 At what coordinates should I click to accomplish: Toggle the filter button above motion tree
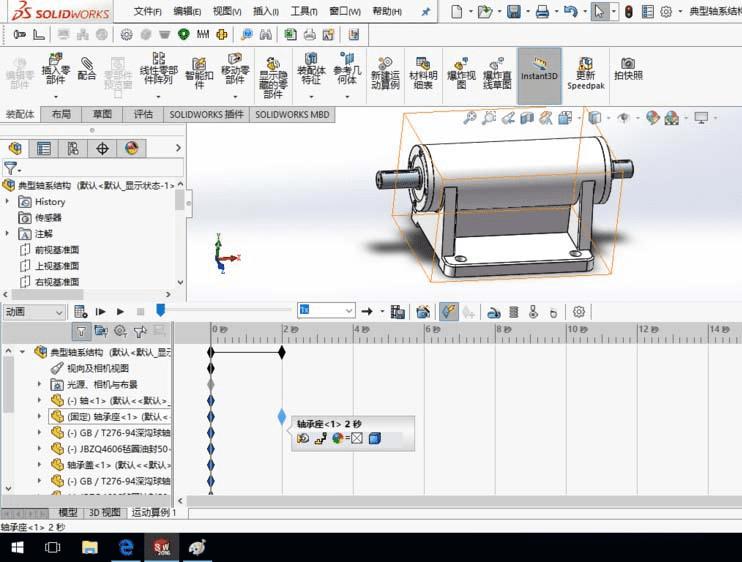coord(81,331)
